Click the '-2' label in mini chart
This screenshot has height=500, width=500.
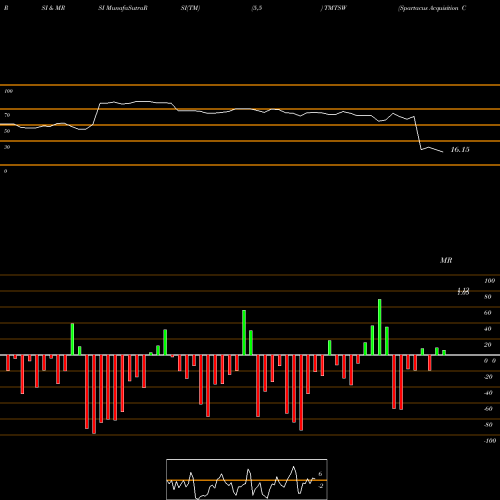pos(320,486)
